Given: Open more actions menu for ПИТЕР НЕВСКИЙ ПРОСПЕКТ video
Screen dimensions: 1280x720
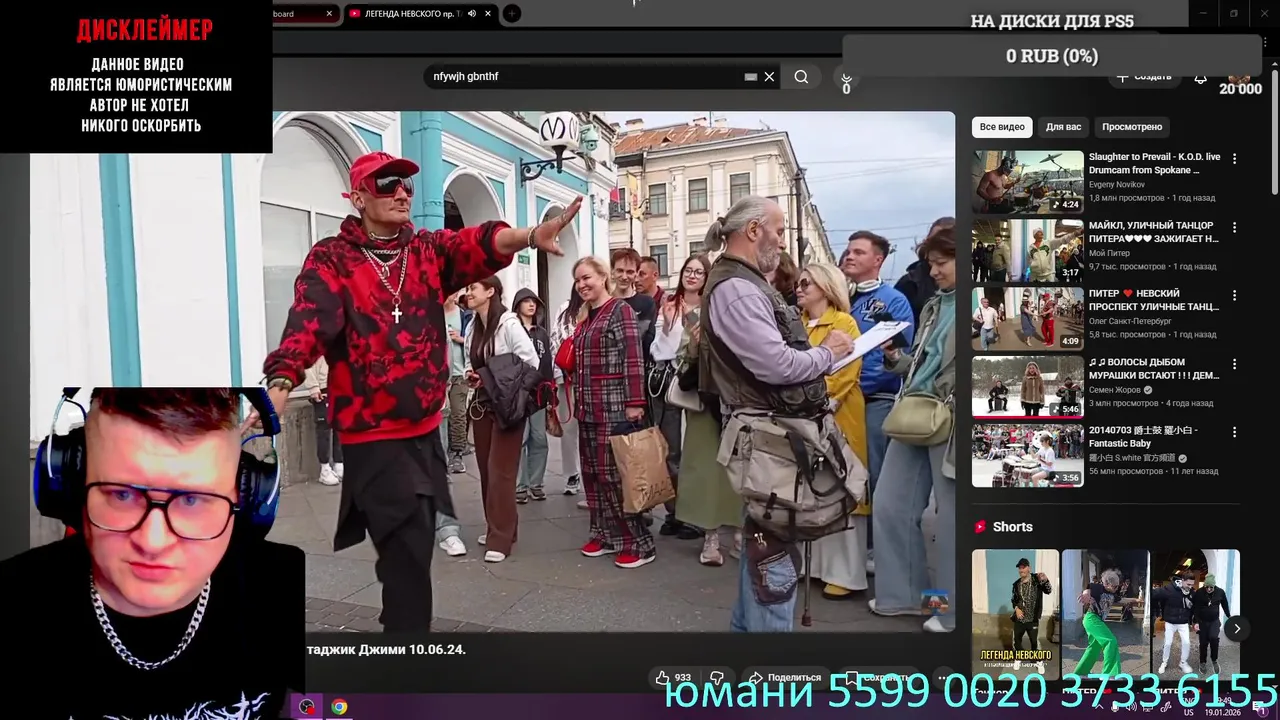Looking at the screenshot, I should [1234, 295].
